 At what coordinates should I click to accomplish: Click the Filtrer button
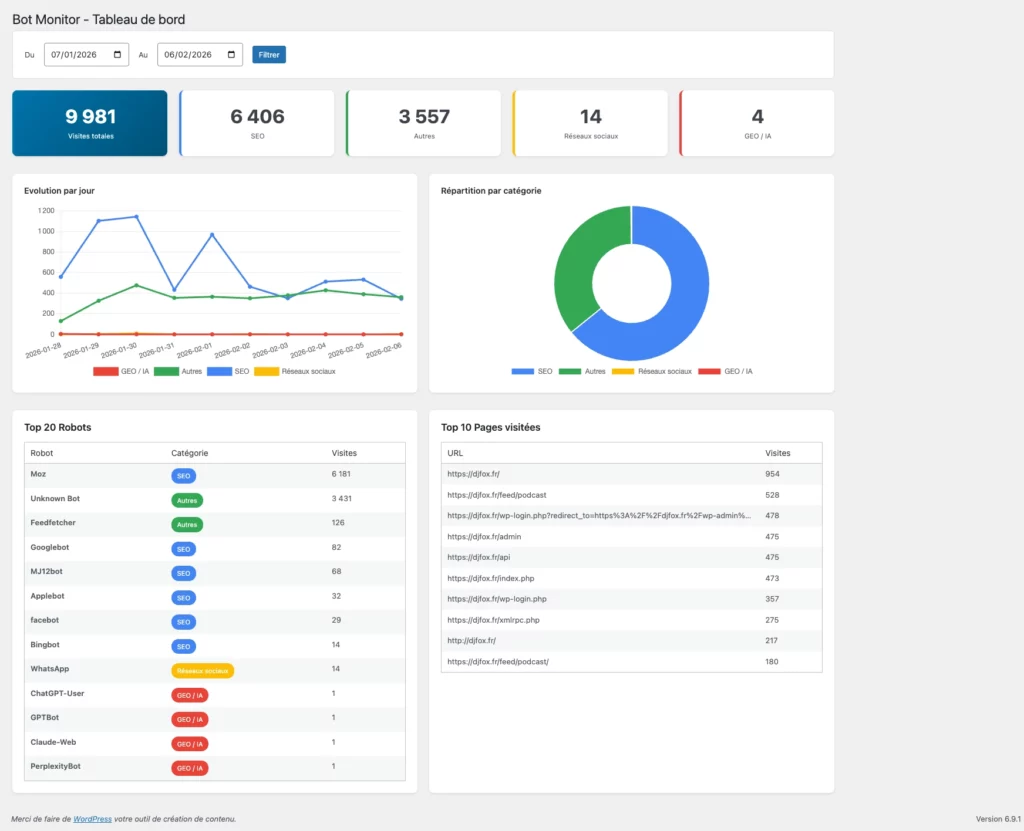coord(269,55)
